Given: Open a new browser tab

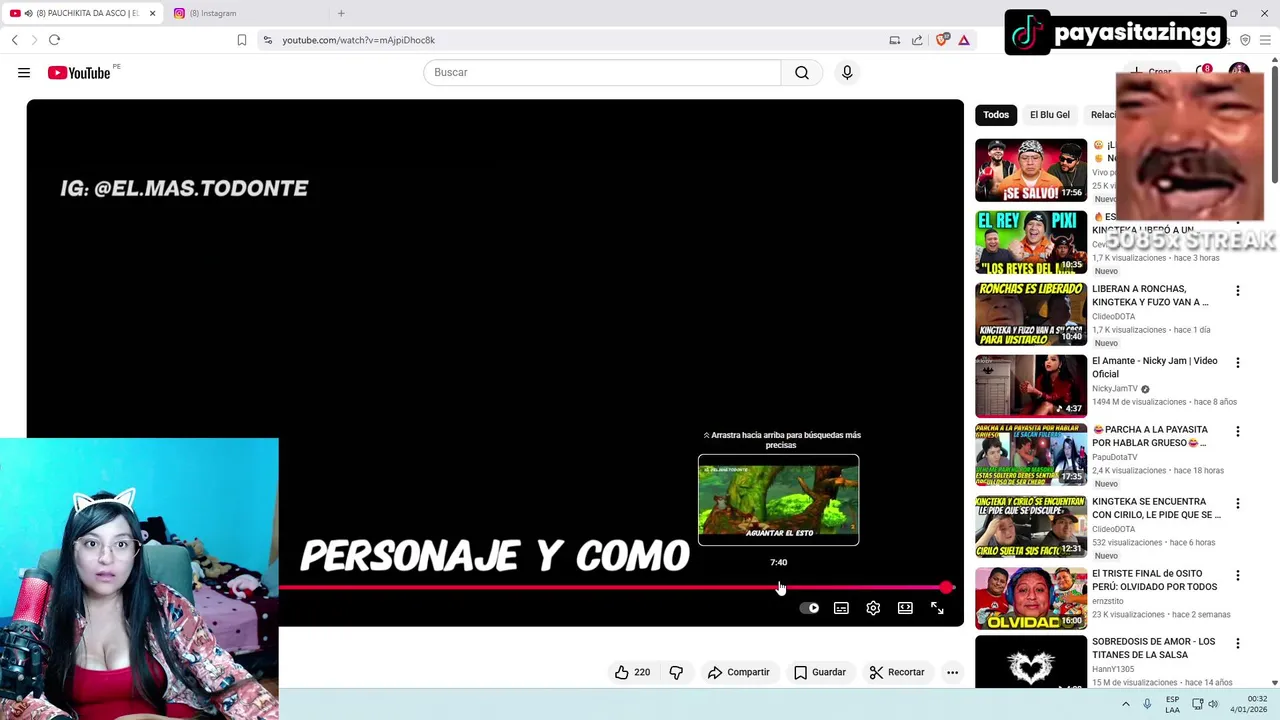Looking at the screenshot, I should click(341, 13).
